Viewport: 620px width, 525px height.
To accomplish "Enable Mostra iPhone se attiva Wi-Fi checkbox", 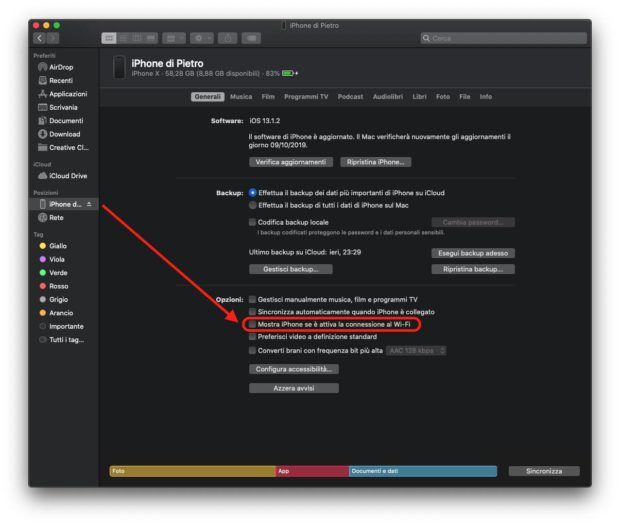I will tap(252, 325).
